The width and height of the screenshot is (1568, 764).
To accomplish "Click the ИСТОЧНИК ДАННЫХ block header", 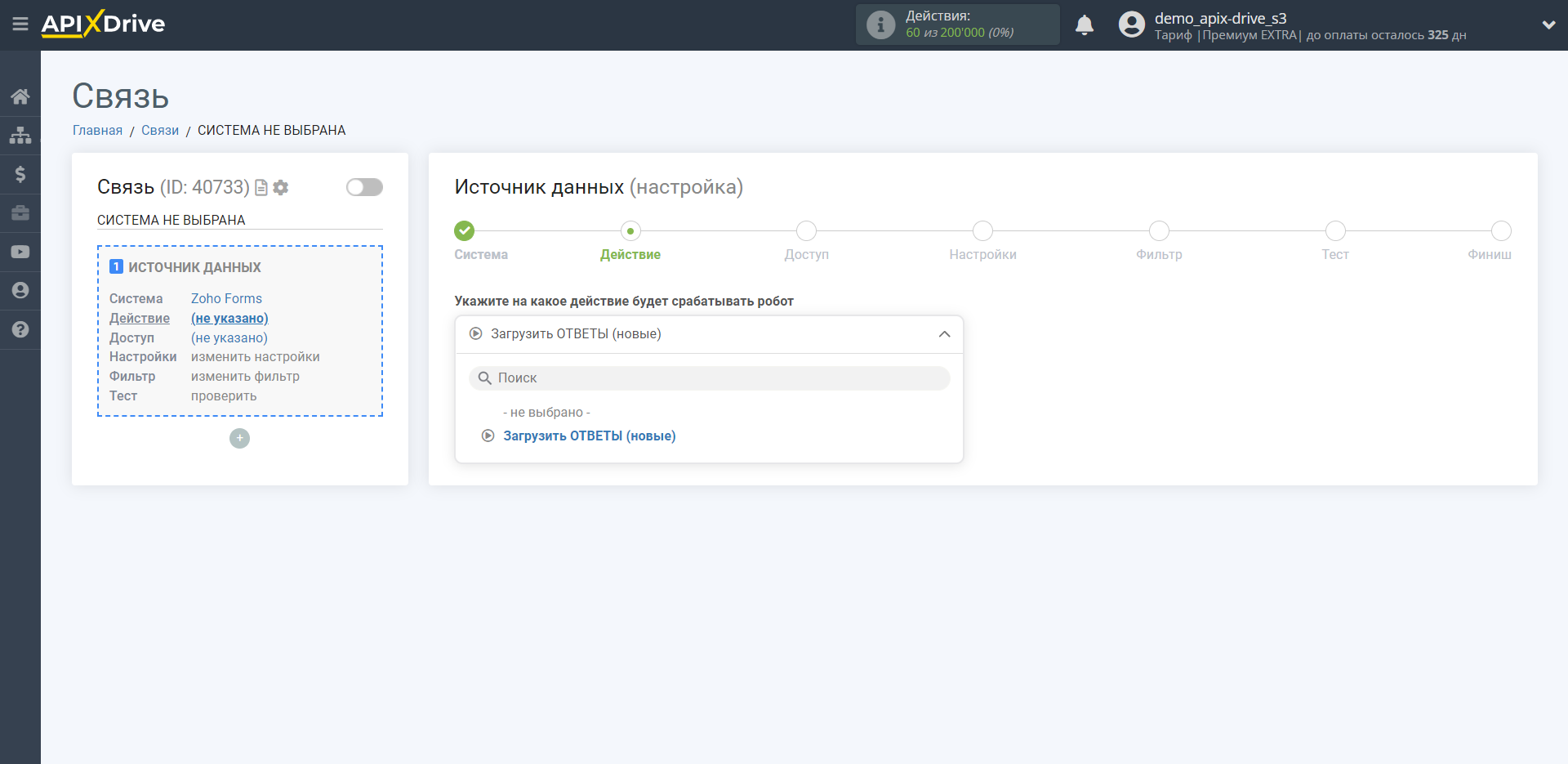I will pyautogui.click(x=194, y=267).
